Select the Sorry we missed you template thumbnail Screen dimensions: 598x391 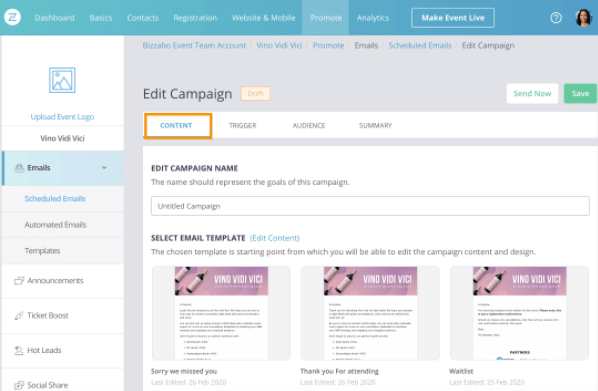pyautogui.click(x=221, y=313)
